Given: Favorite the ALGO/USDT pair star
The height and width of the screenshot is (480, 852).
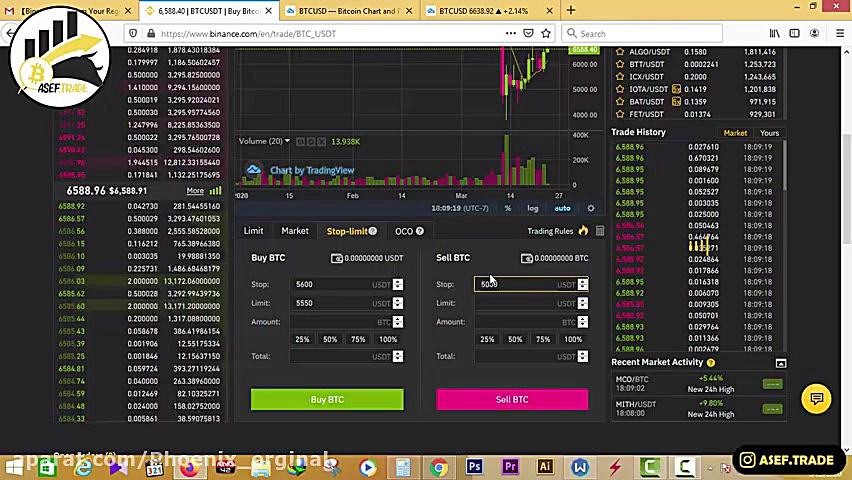Looking at the screenshot, I should (619, 52).
